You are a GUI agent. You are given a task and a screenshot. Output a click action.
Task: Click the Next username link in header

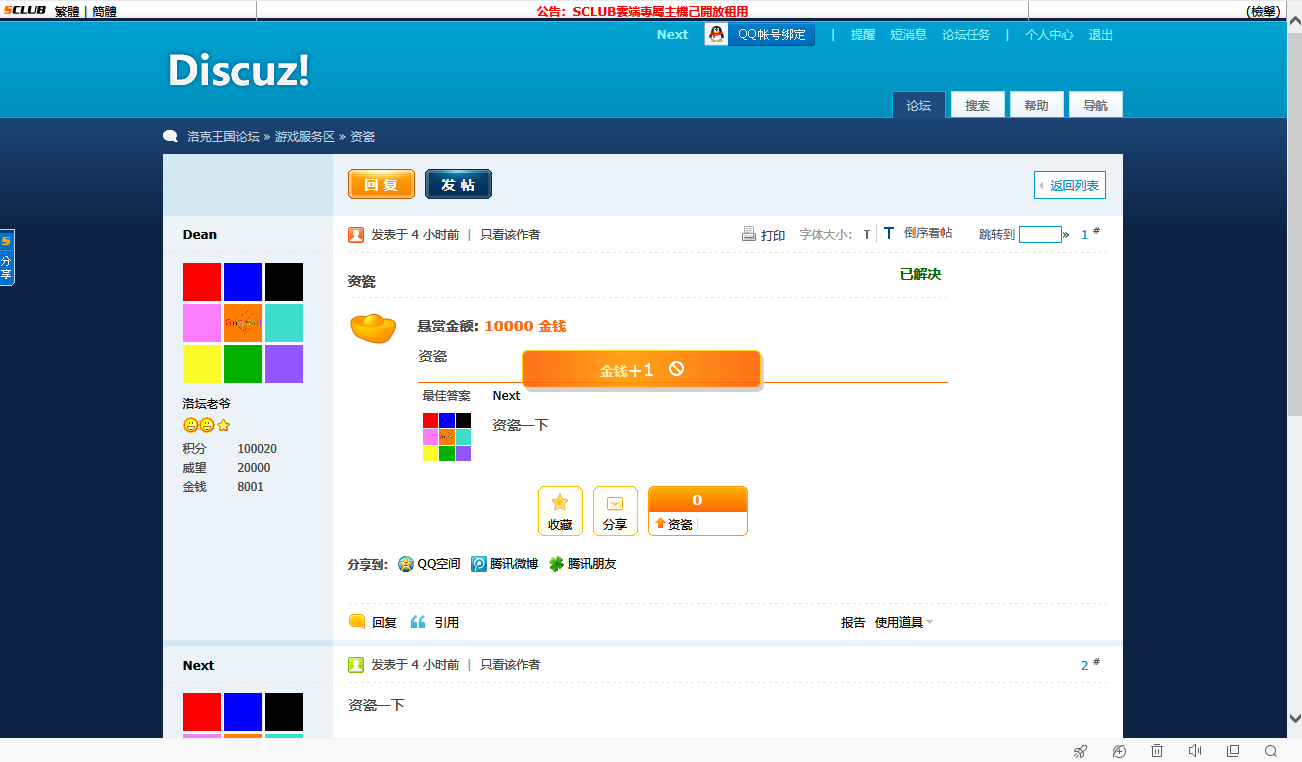672,34
